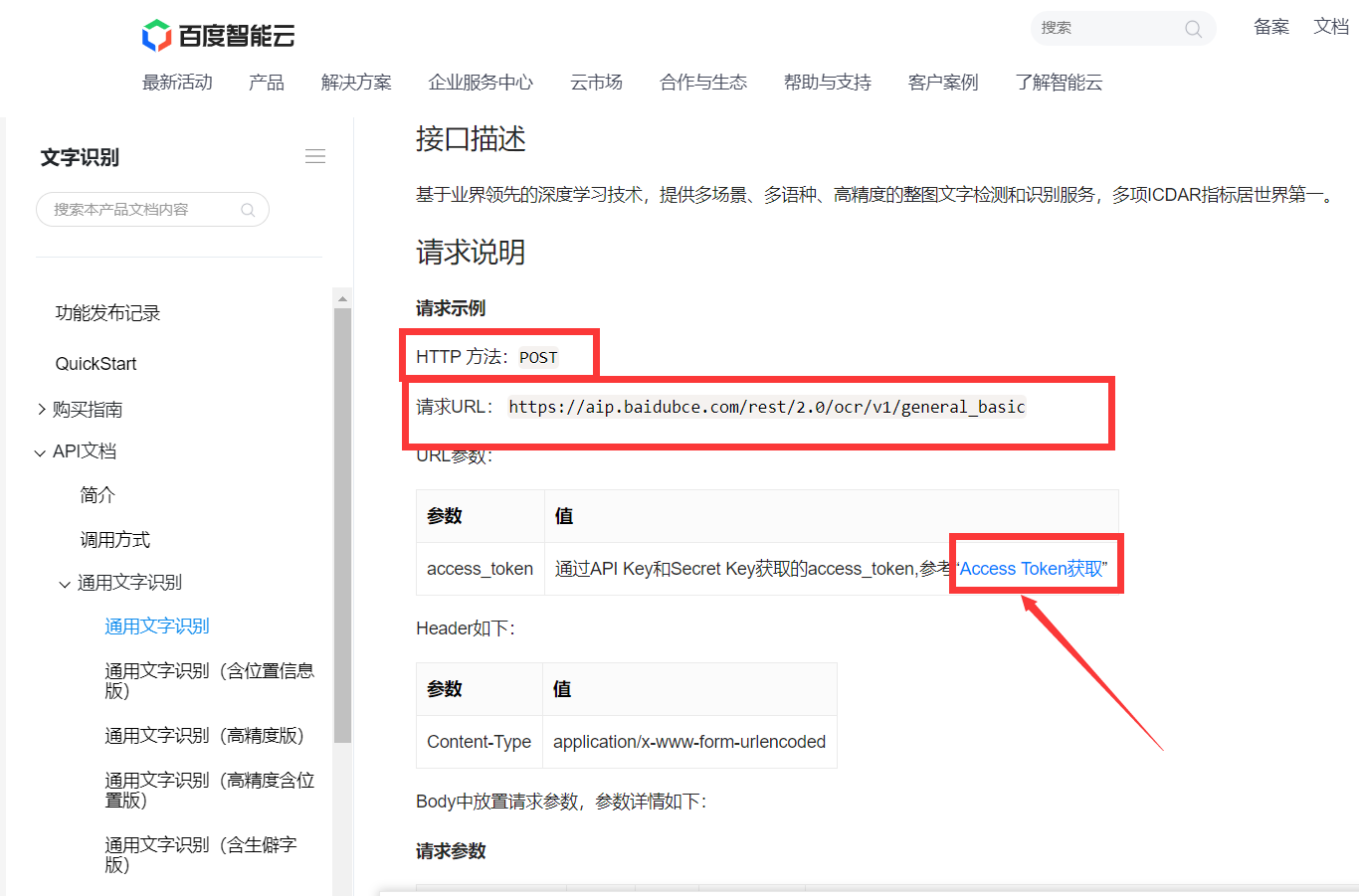Open the 企业服务中心 menu
Image resolution: width=1359 pixels, height=896 pixels.
click(481, 83)
